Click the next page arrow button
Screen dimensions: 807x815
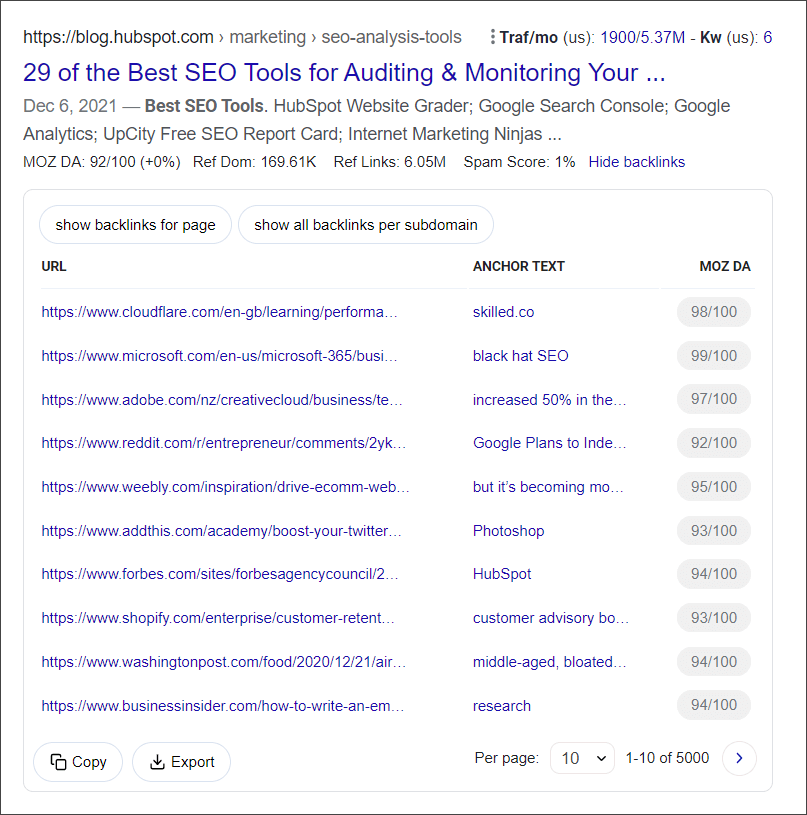pyautogui.click(x=739, y=758)
